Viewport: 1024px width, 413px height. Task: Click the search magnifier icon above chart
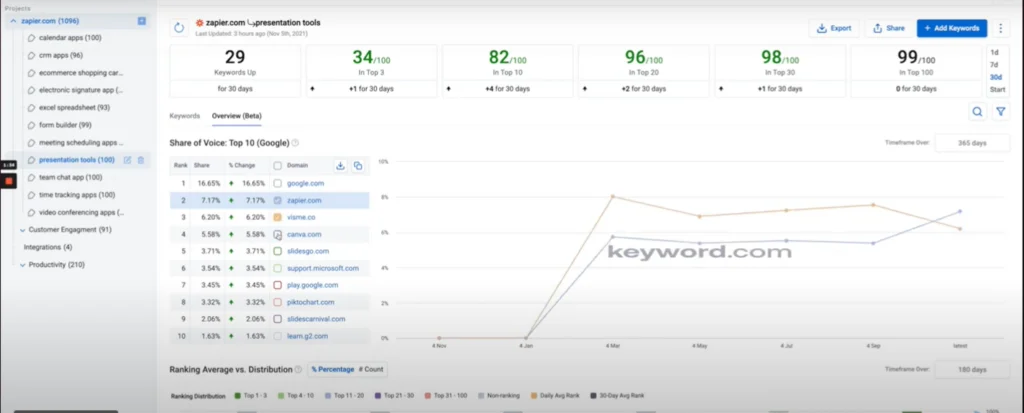(977, 112)
